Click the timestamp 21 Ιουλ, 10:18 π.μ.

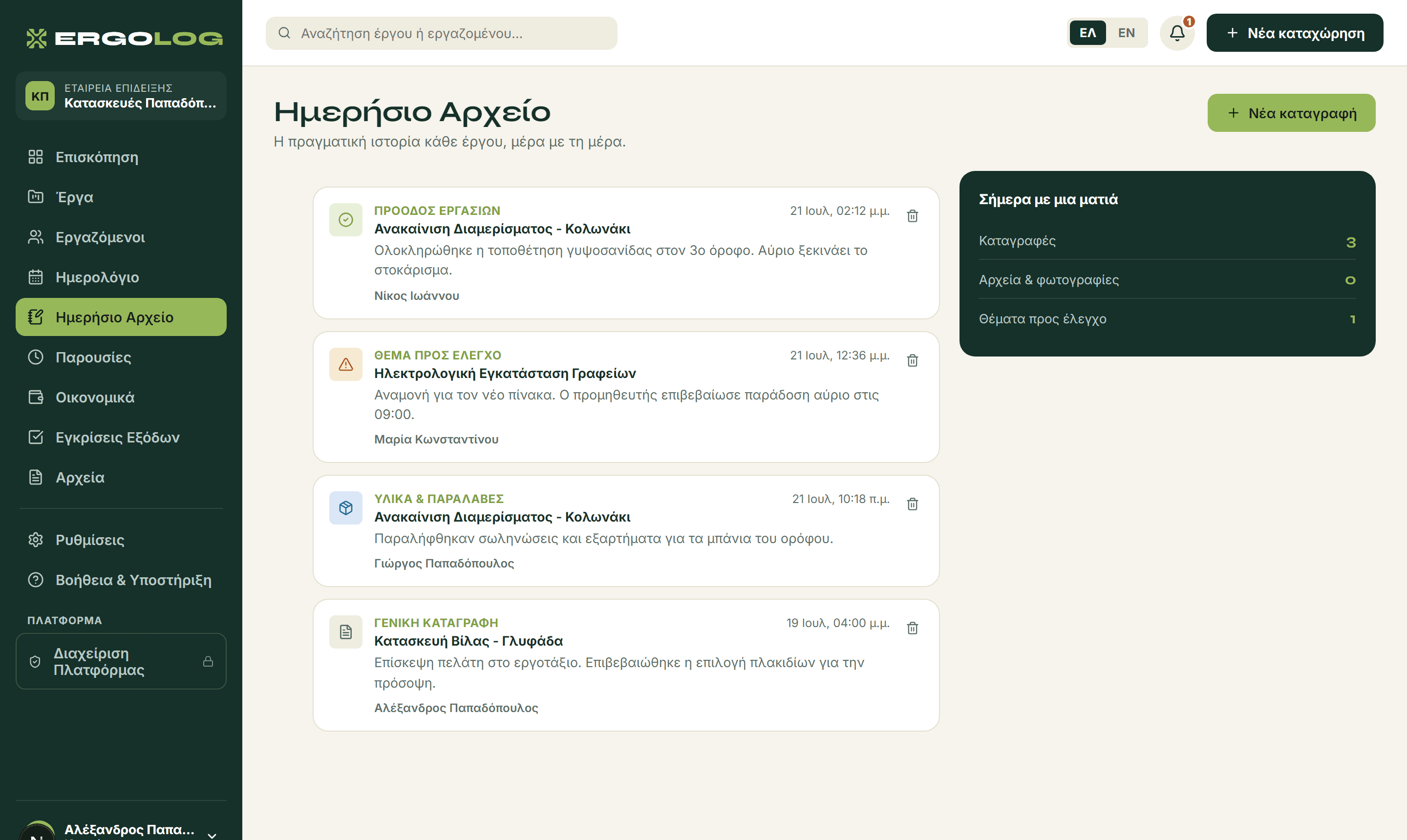pos(840,499)
